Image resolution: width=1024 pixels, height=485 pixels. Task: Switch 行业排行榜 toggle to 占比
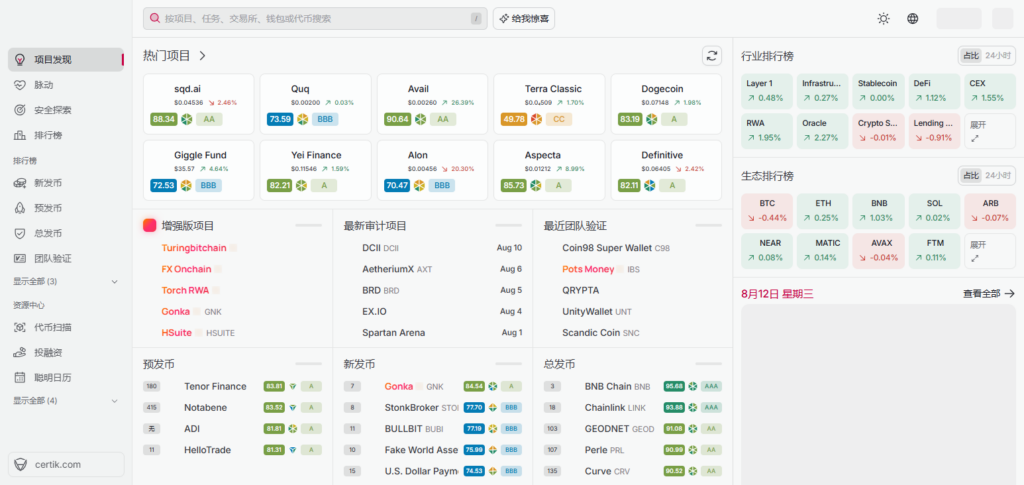[x=970, y=56]
